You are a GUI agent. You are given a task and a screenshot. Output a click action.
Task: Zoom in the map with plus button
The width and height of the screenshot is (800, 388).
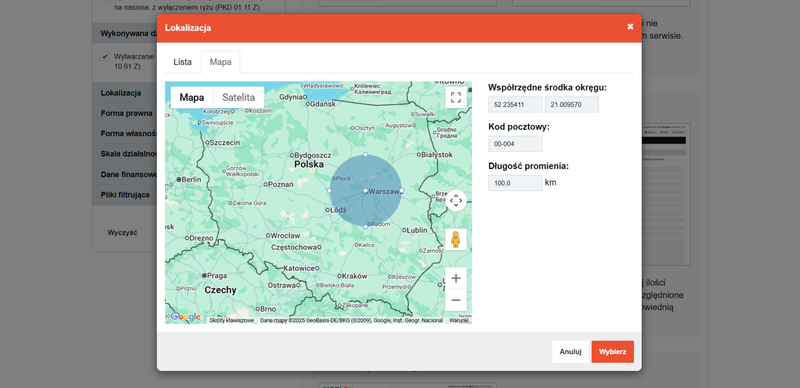(456, 279)
